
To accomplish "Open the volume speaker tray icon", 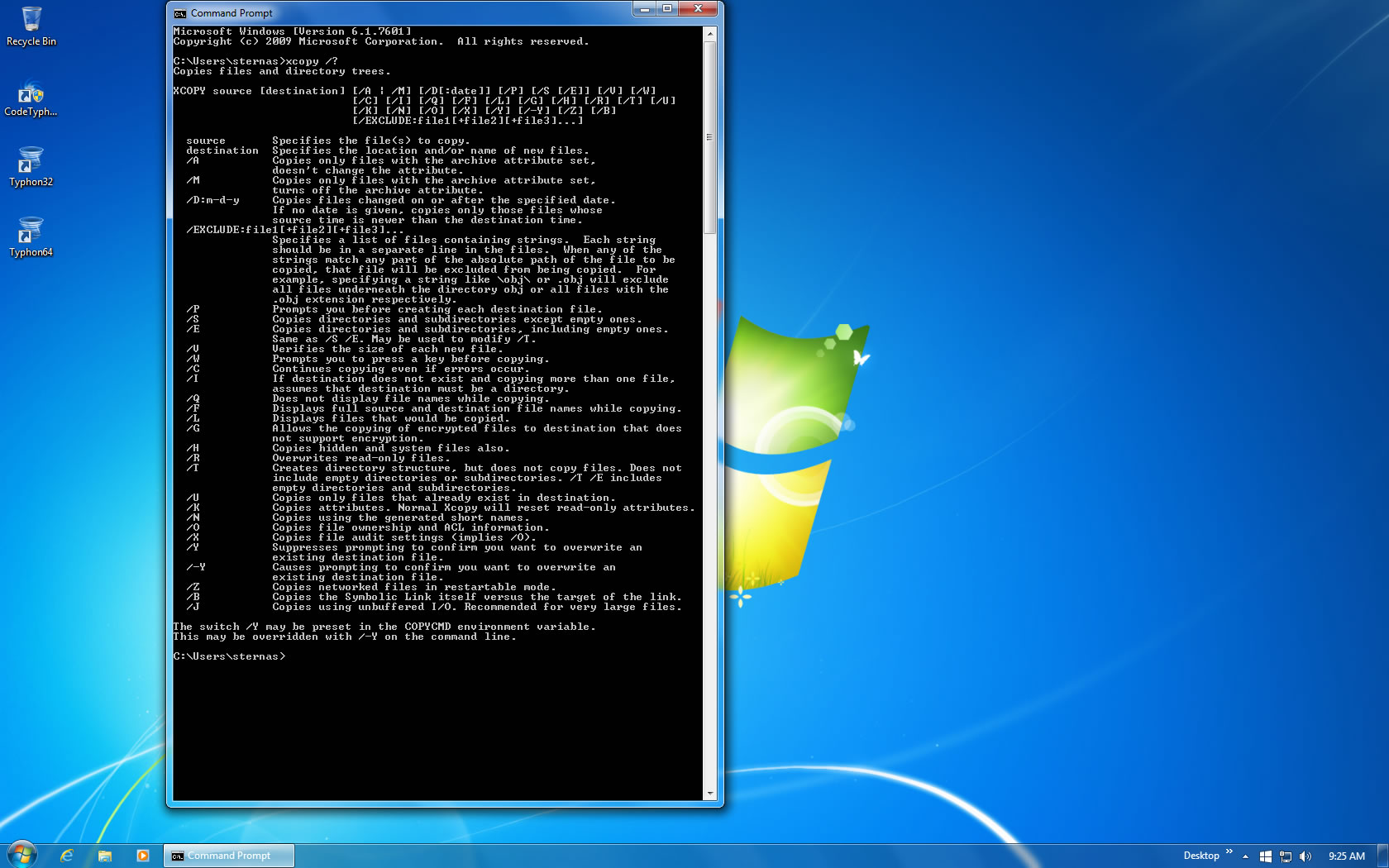I will tap(1305, 856).
